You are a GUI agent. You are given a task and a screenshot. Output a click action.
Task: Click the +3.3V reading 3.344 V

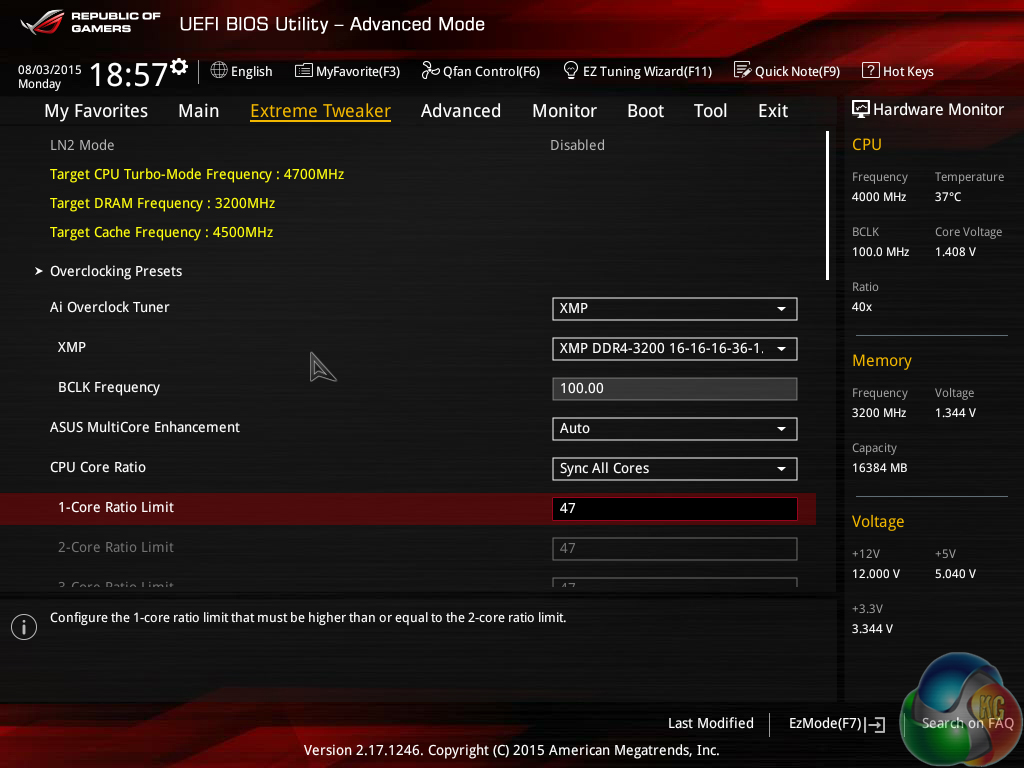pos(872,628)
